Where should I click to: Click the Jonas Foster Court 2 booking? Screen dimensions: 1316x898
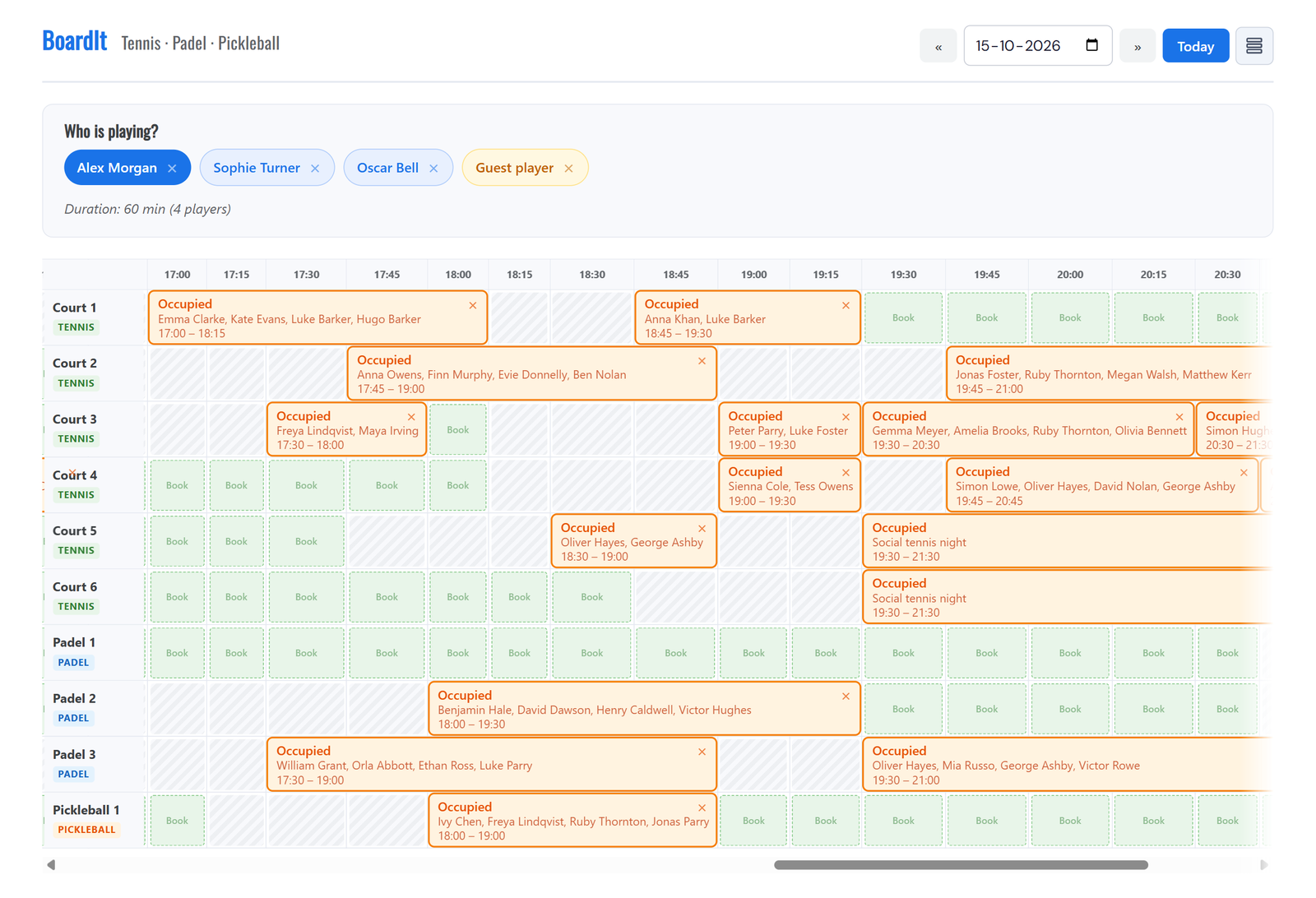[1109, 373]
